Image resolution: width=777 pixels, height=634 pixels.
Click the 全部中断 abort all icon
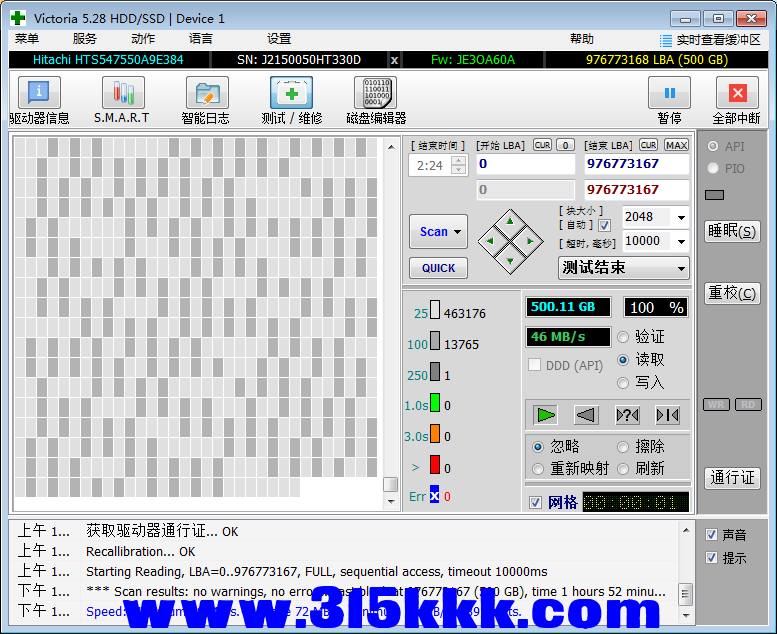coord(737,93)
